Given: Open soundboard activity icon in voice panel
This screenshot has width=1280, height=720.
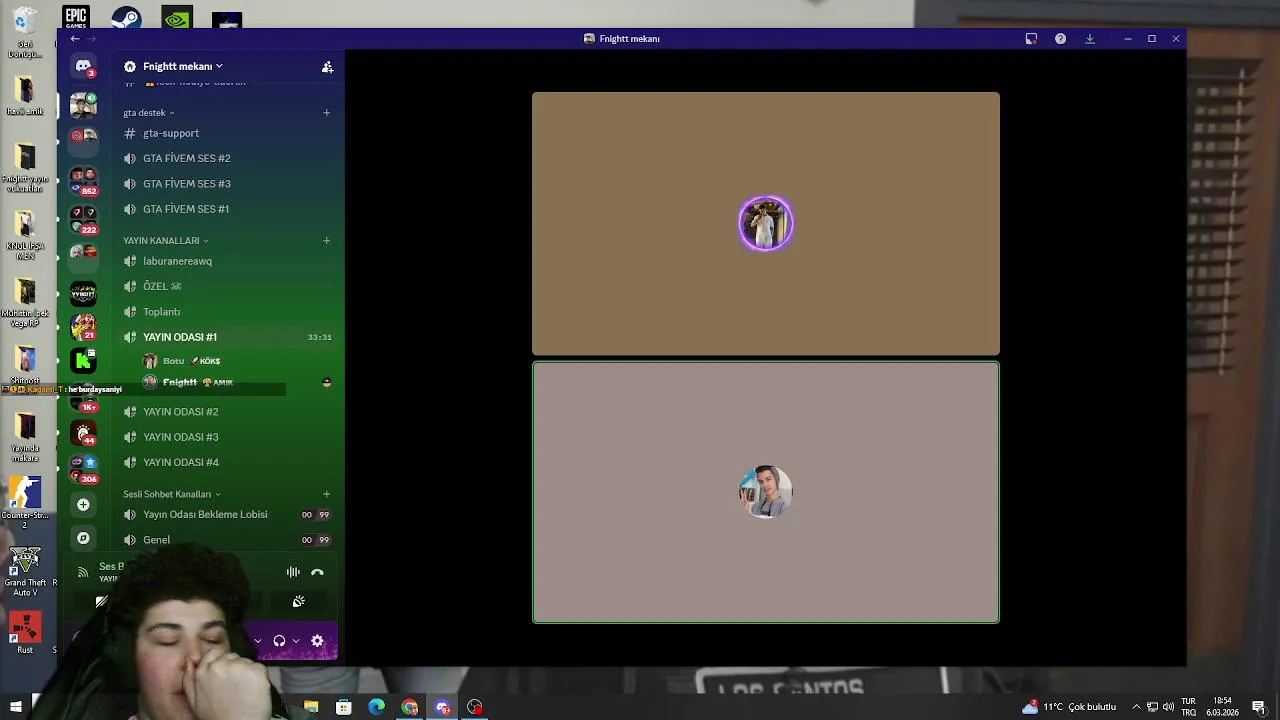Looking at the screenshot, I should [298, 601].
